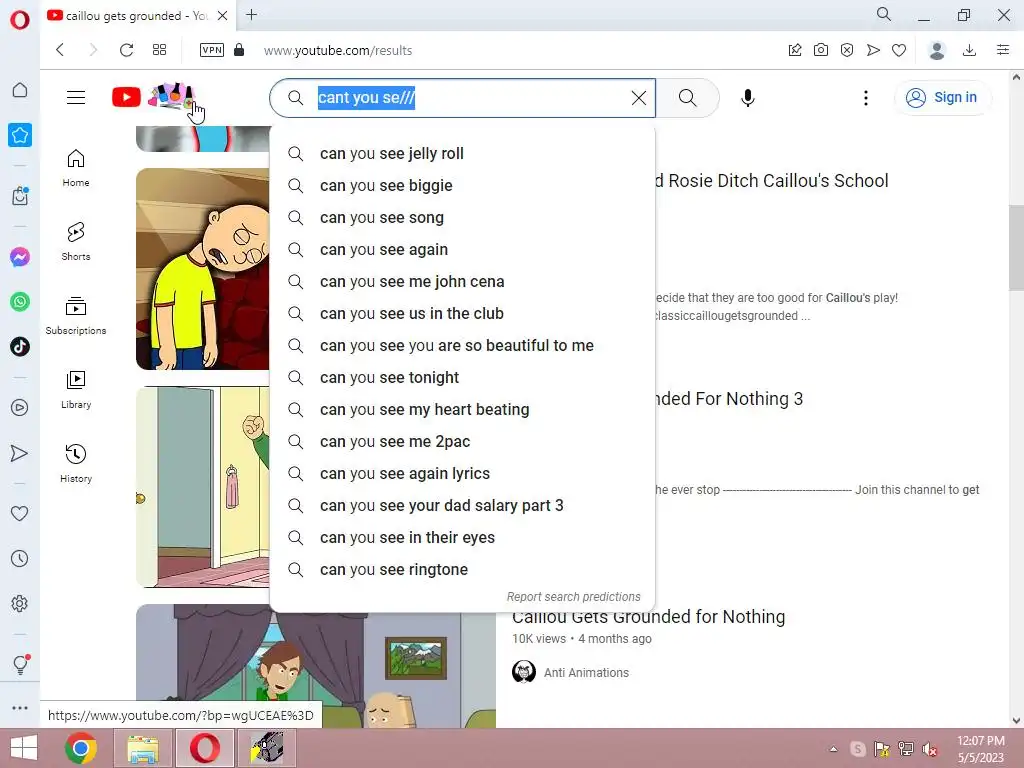The width and height of the screenshot is (1024, 768).
Task: Close the 'caillou gets grounded' tab
Action: (222, 16)
